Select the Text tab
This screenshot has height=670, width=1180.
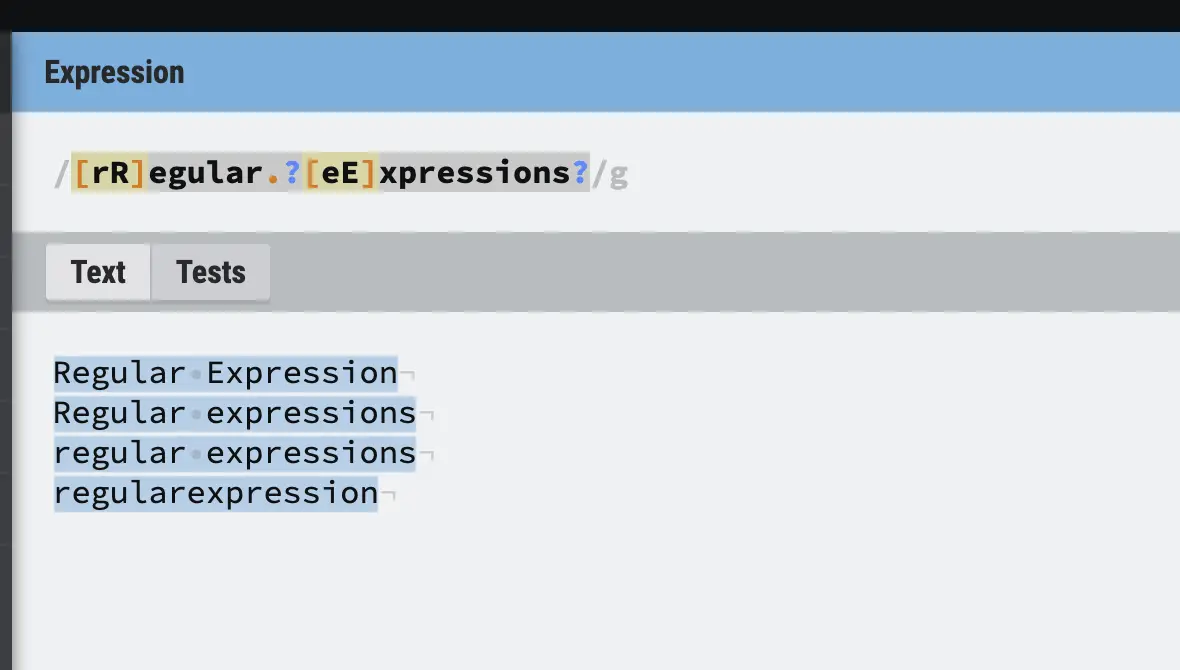[x=98, y=272]
